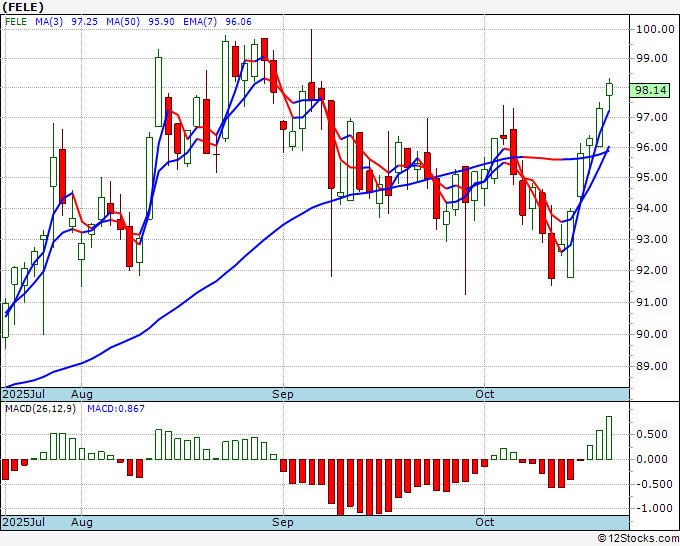Click the 91.00 price axis label

point(652,302)
